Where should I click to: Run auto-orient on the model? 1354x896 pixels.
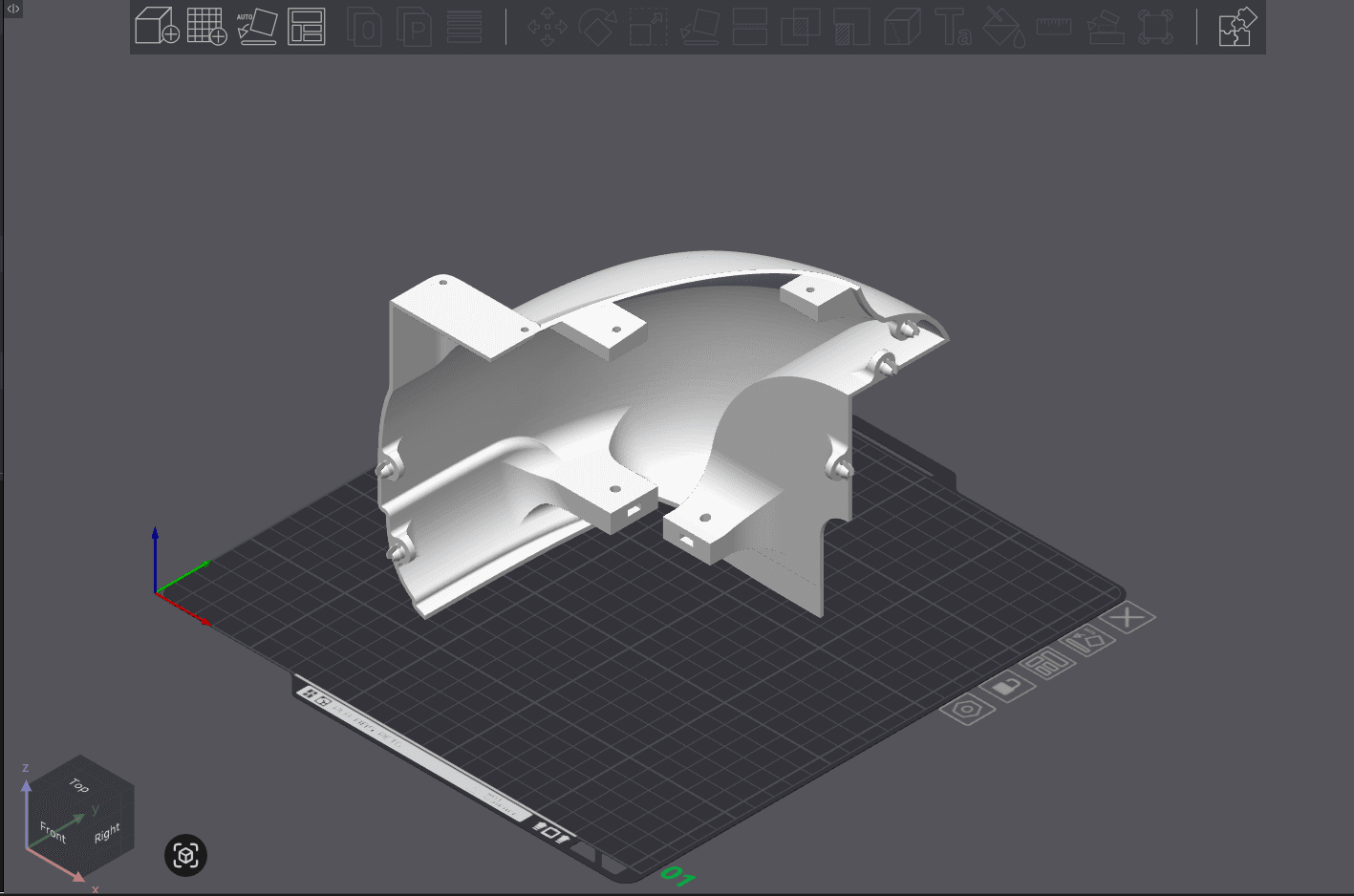258,27
